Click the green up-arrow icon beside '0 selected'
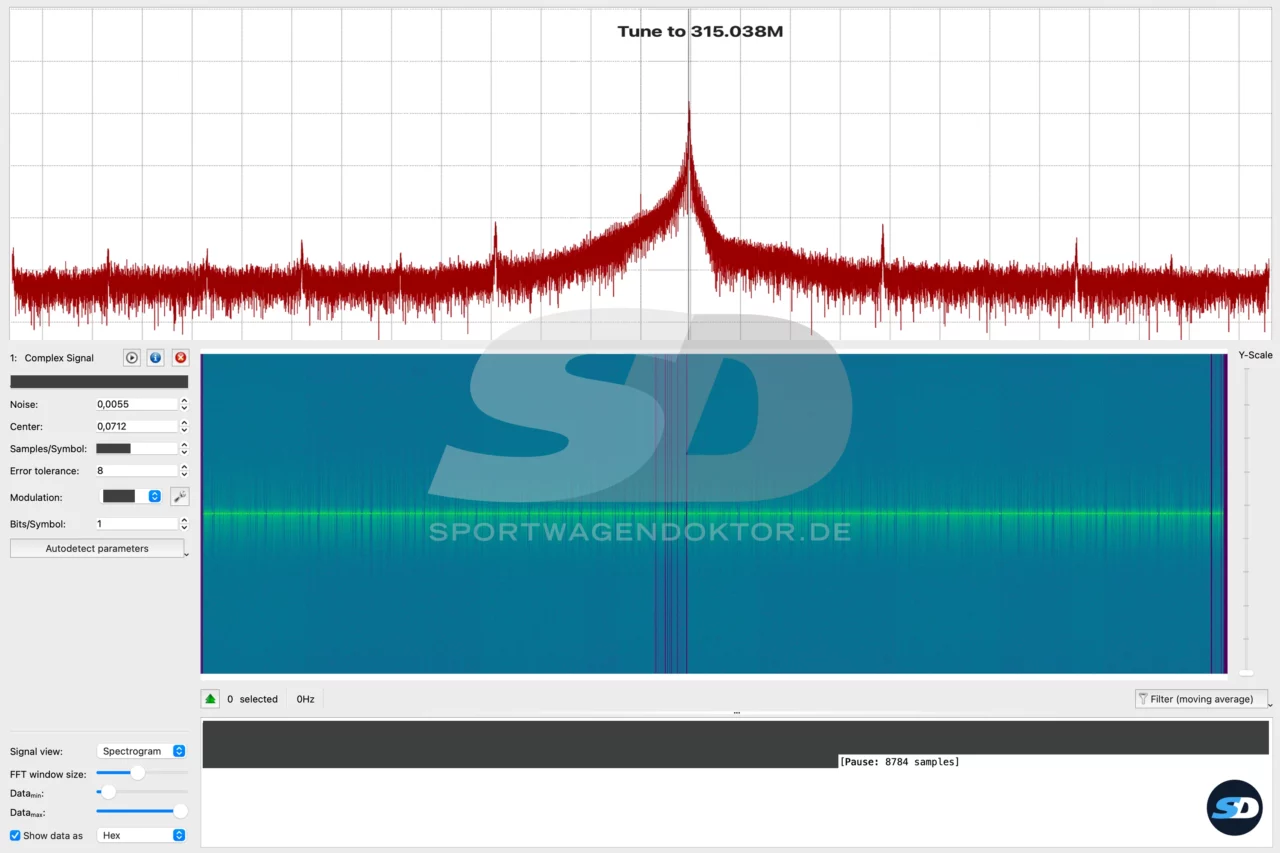 [x=210, y=699]
